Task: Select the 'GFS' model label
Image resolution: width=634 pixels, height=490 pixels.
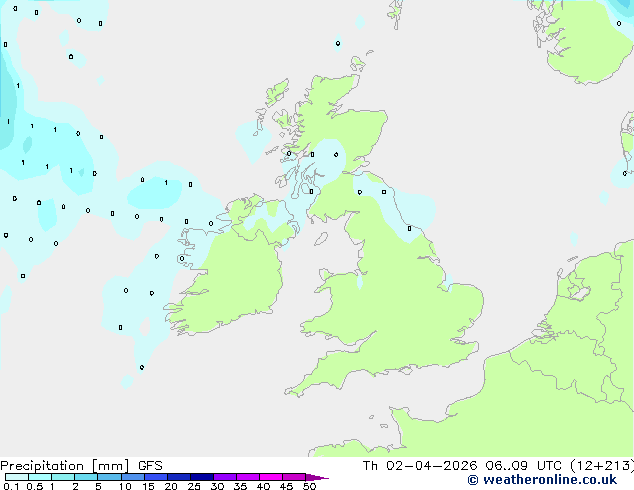Action: click(150, 466)
